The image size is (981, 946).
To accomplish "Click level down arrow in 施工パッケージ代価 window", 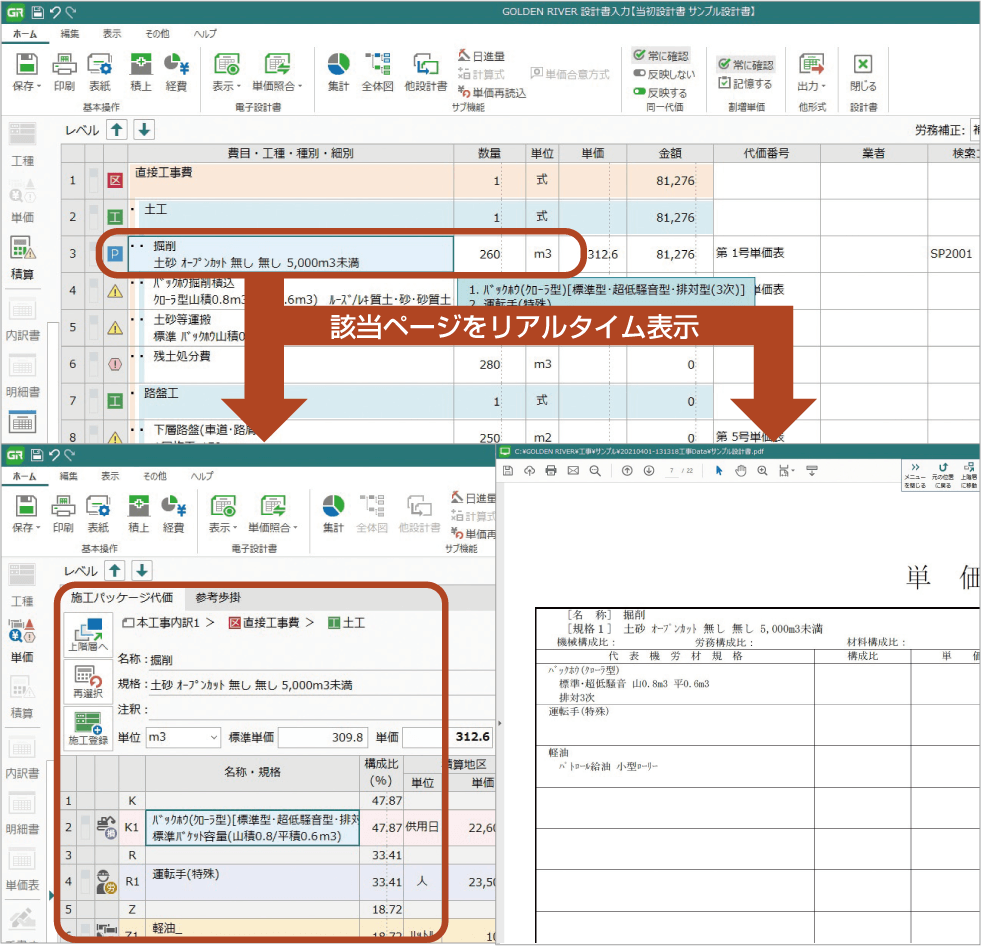I will coord(142,570).
